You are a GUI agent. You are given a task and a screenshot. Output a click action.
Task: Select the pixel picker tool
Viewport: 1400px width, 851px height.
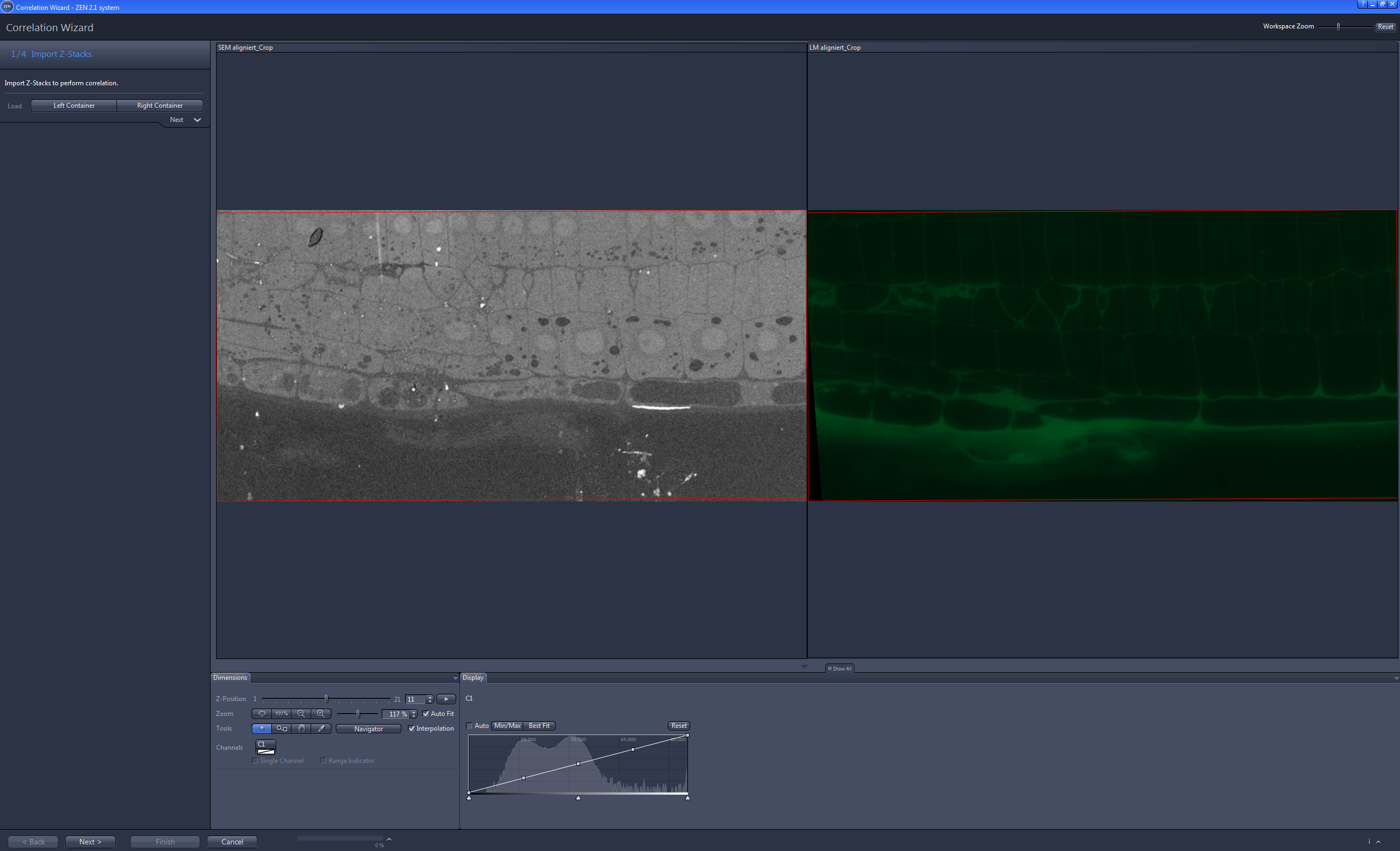point(322,729)
